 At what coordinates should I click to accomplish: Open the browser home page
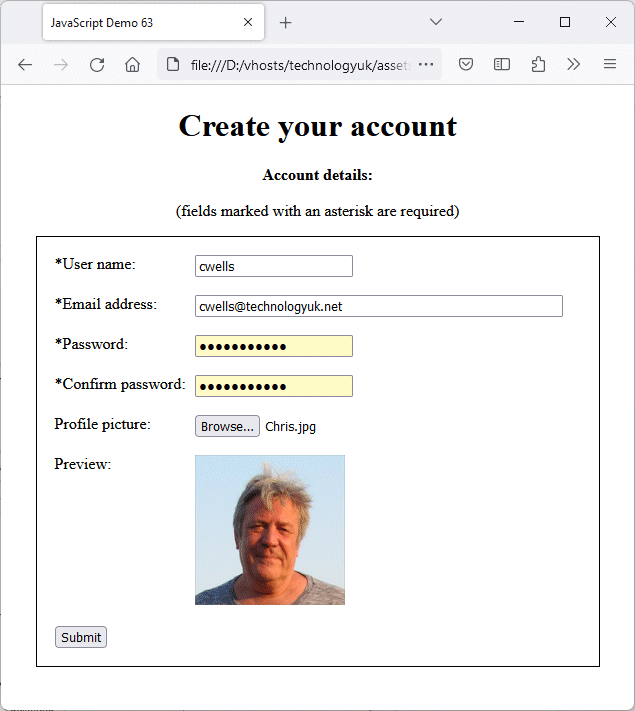point(132,65)
